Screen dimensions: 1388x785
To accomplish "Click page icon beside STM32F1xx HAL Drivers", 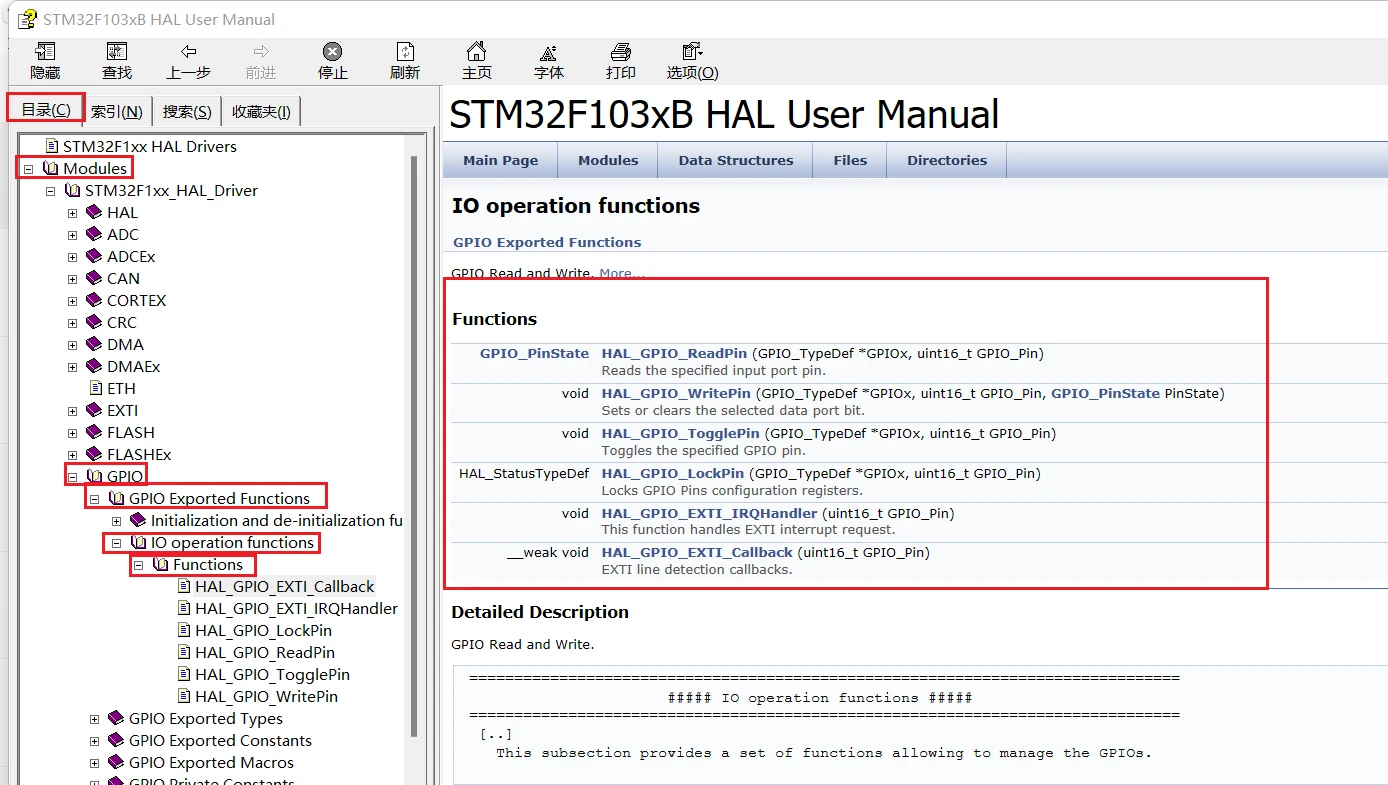I will (52, 146).
